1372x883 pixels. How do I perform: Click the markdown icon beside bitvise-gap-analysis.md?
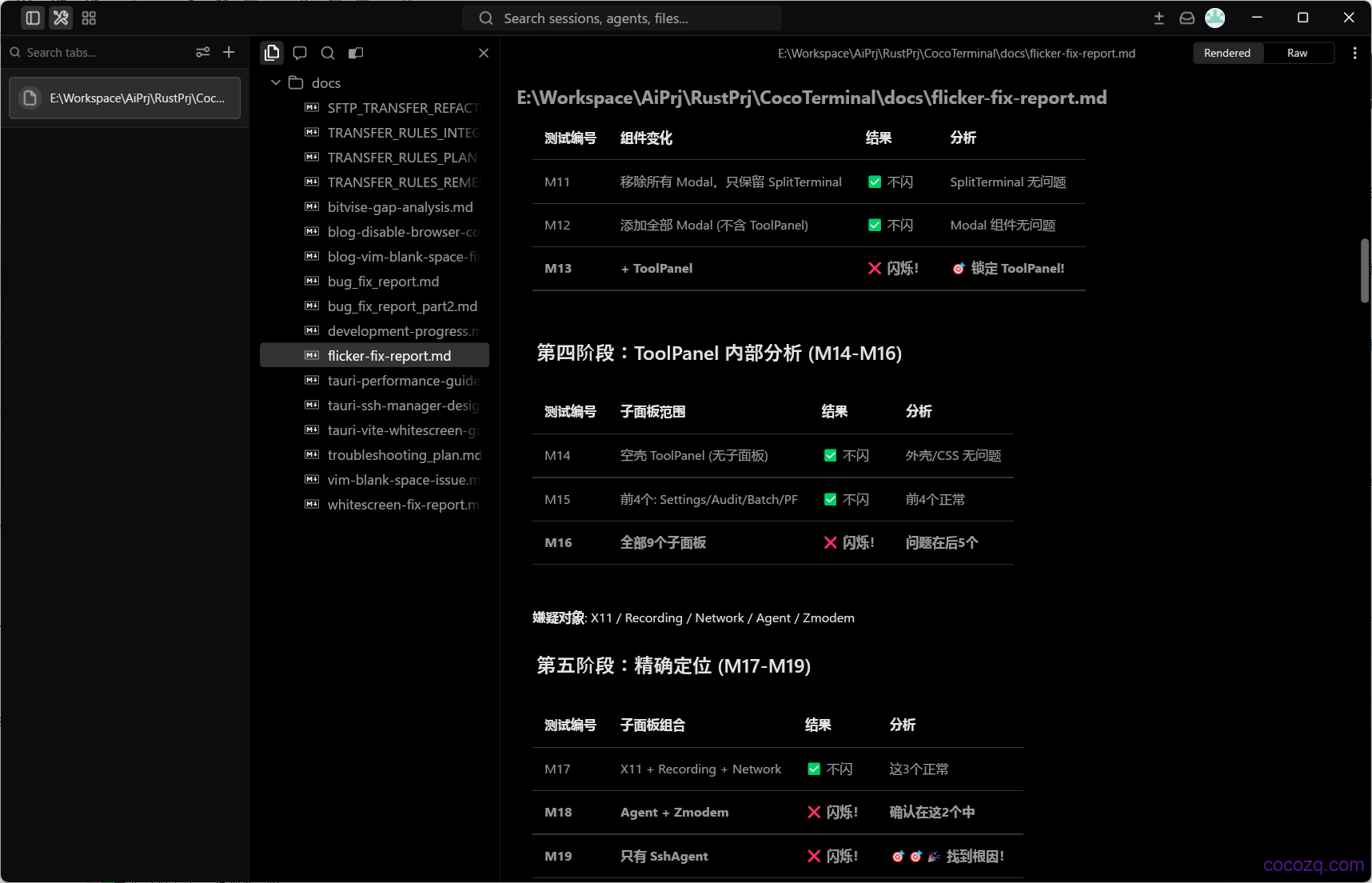312,206
